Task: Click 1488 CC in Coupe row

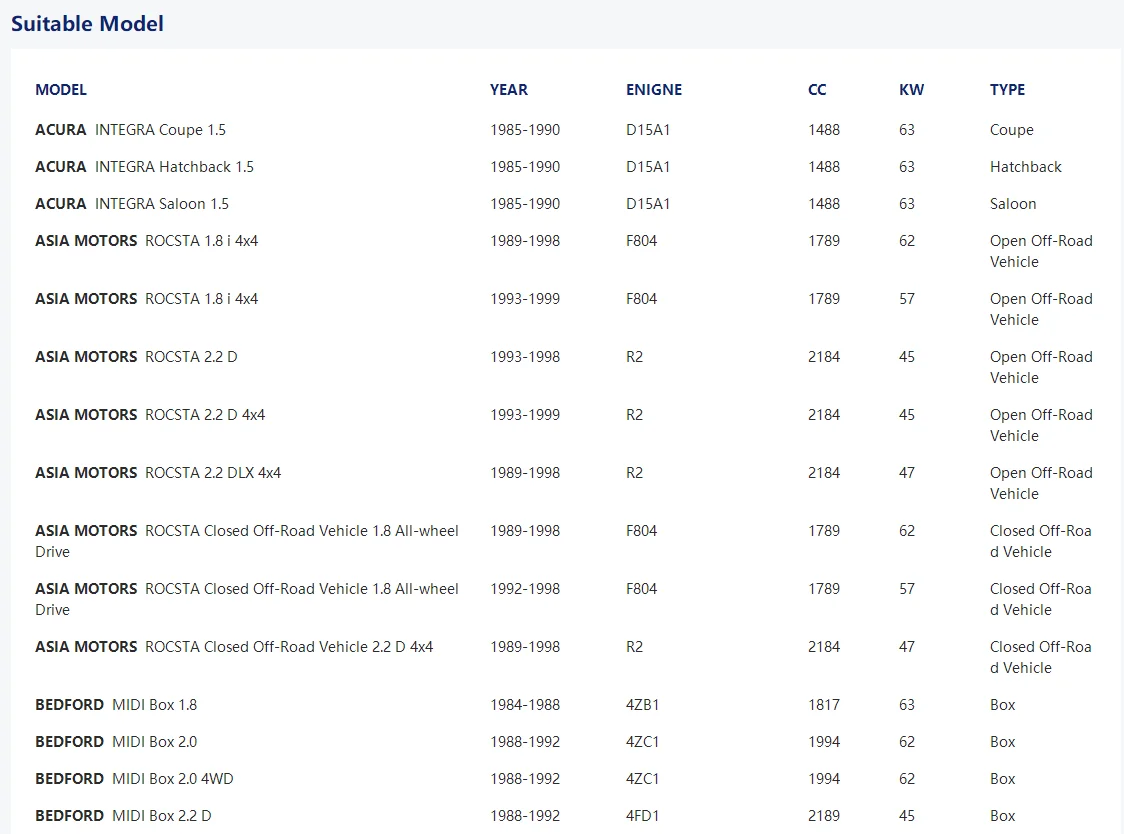Action: [824, 130]
